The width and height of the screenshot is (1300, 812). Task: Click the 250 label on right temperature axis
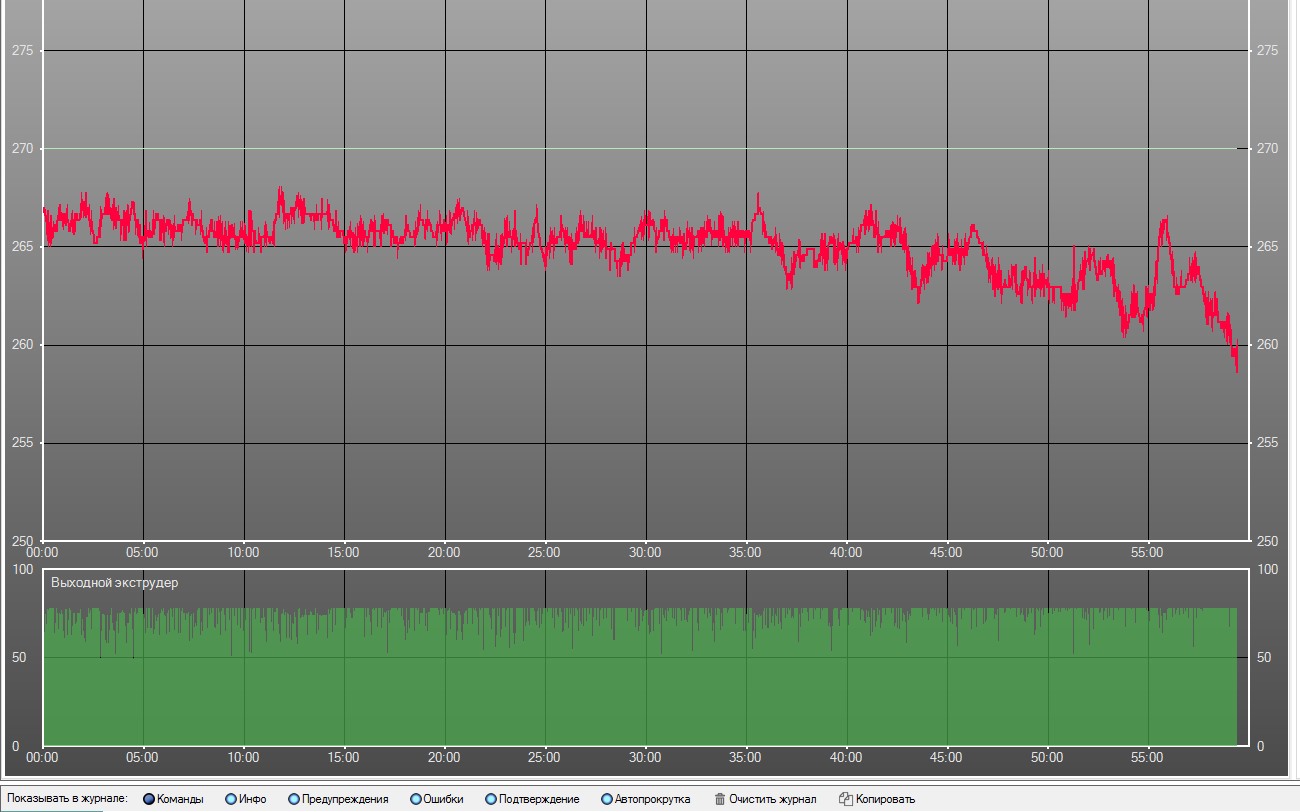click(x=1267, y=541)
